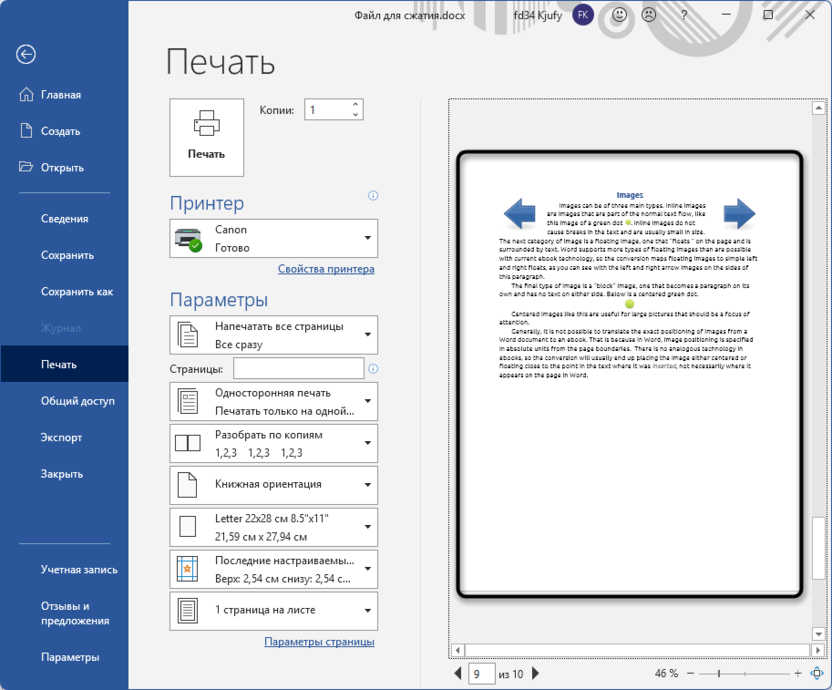Click the smiley face feedback icon
The height and width of the screenshot is (690, 832).
620,15
